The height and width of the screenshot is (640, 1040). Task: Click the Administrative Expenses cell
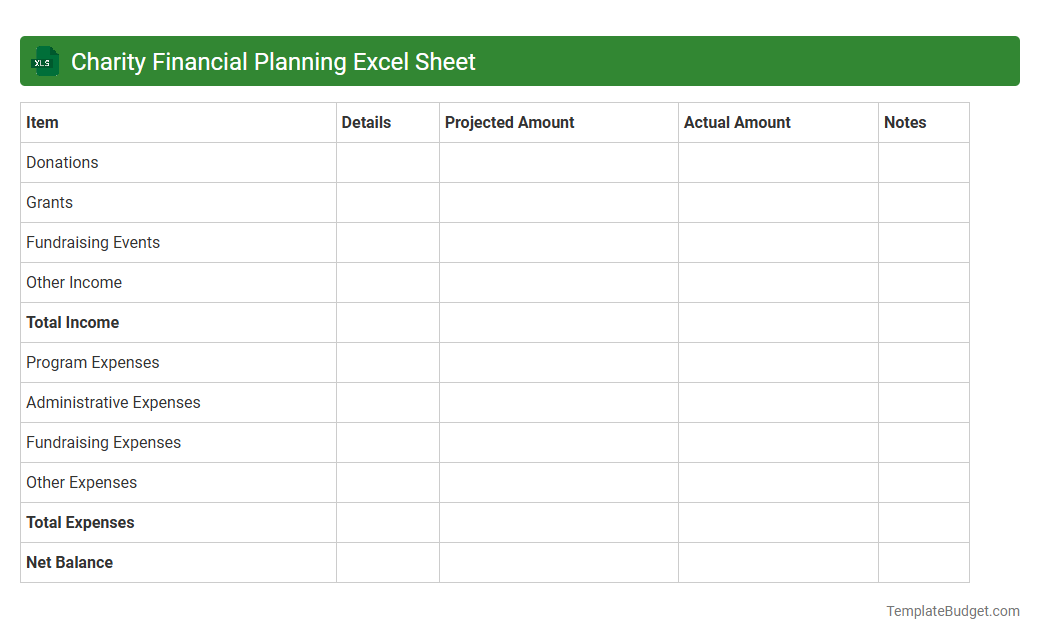tap(113, 402)
